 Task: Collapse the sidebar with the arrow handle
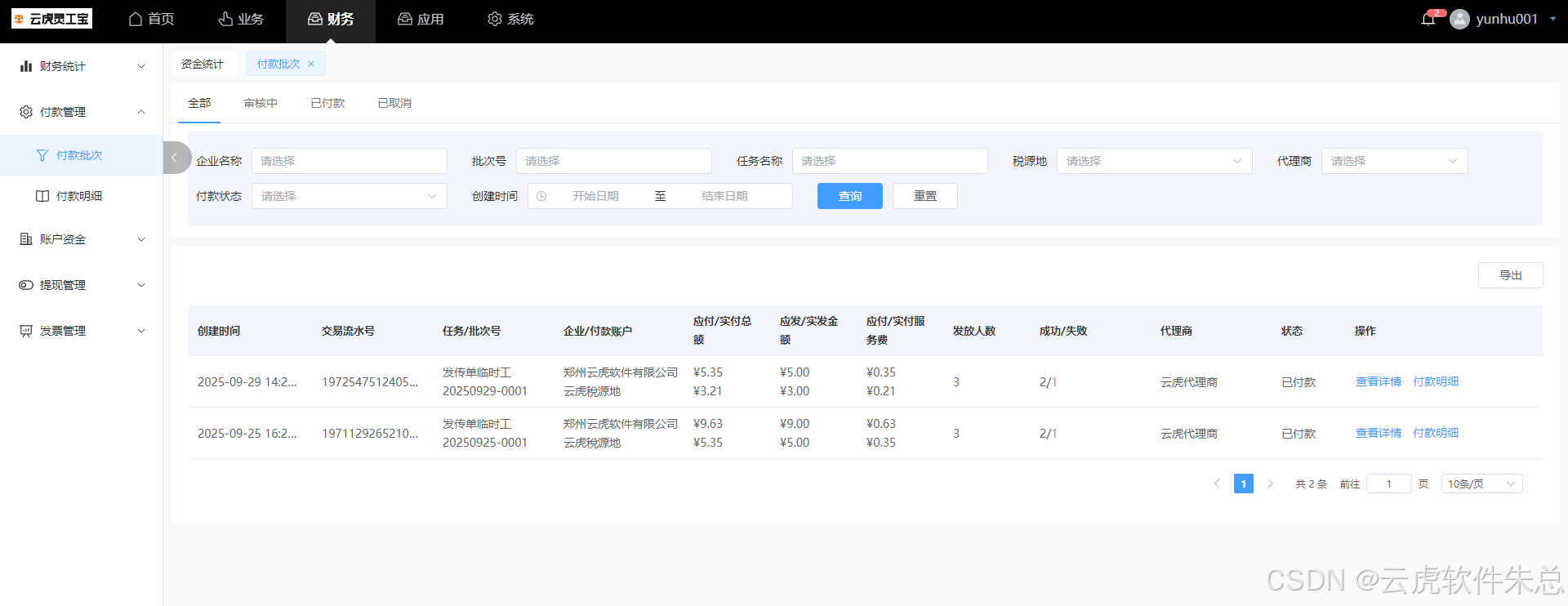175,158
